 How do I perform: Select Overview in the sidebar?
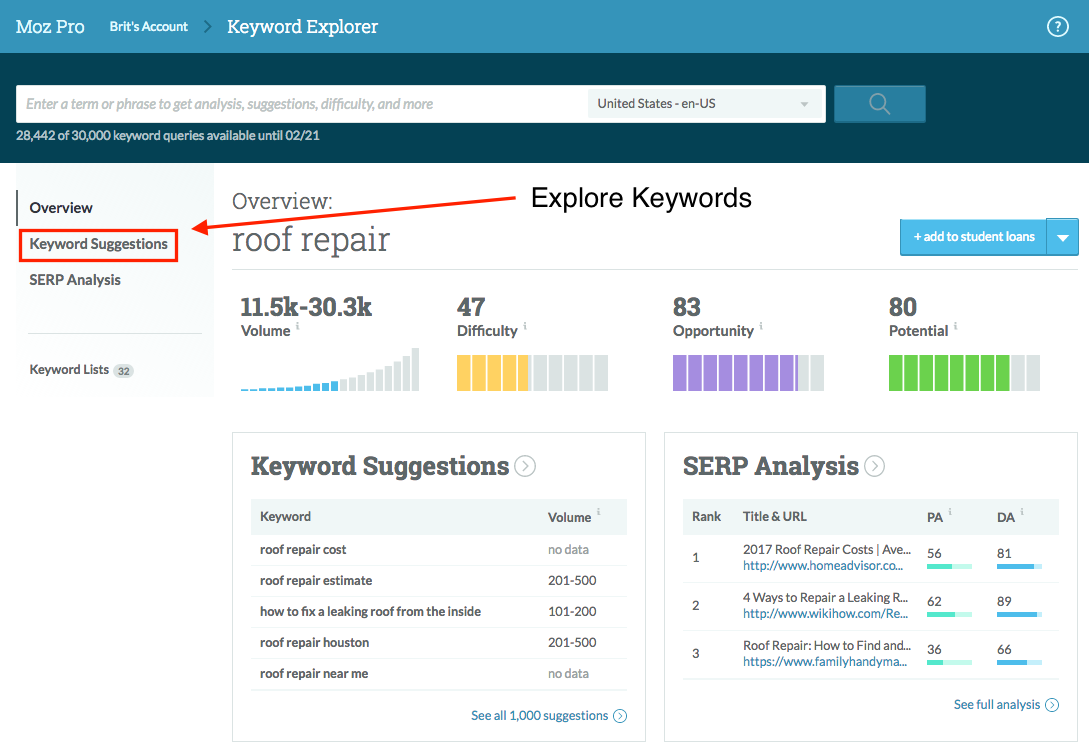61,208
